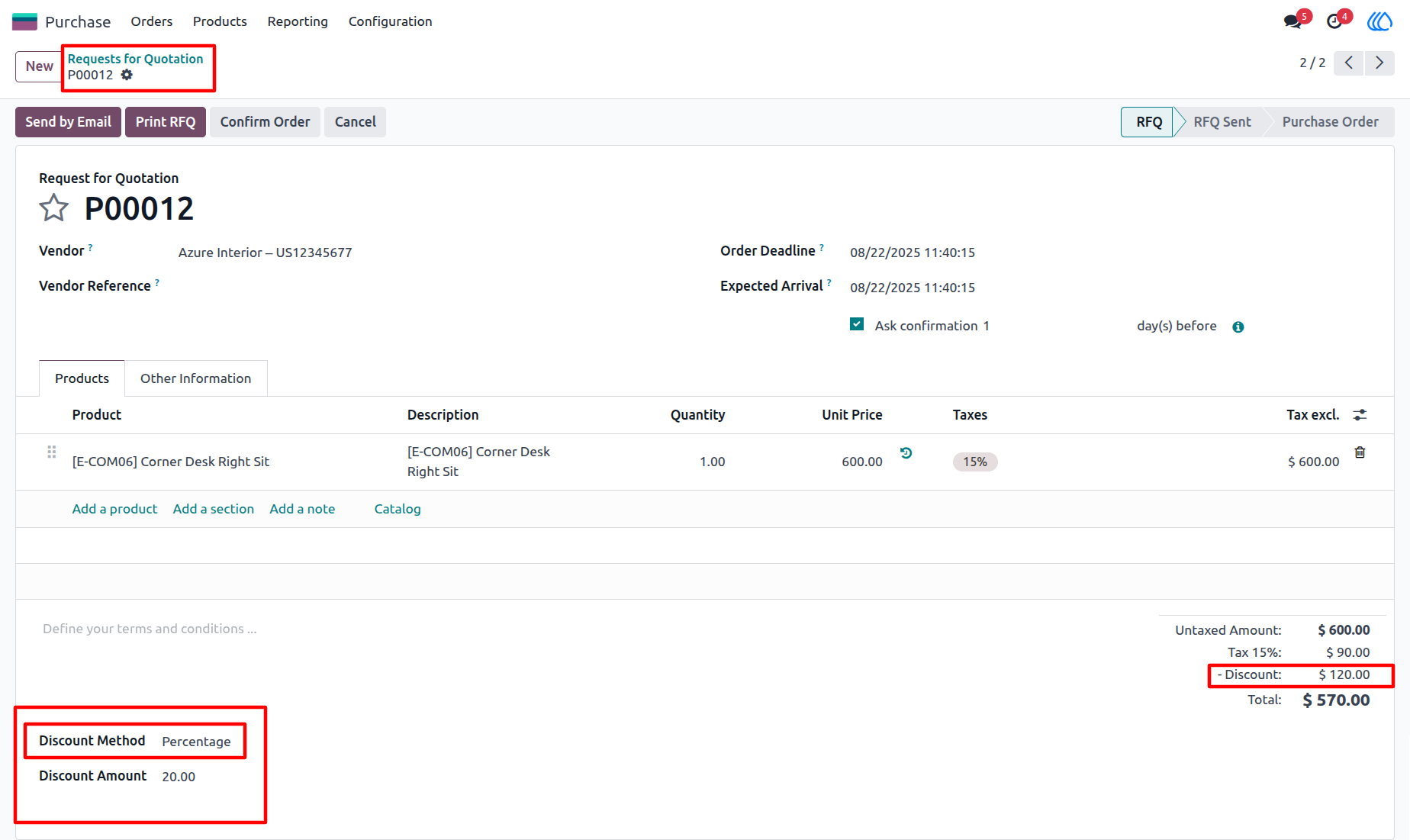Click the Print RFQ button
The width and height of the screenshot is (1410, 840).
click(166, 122)
